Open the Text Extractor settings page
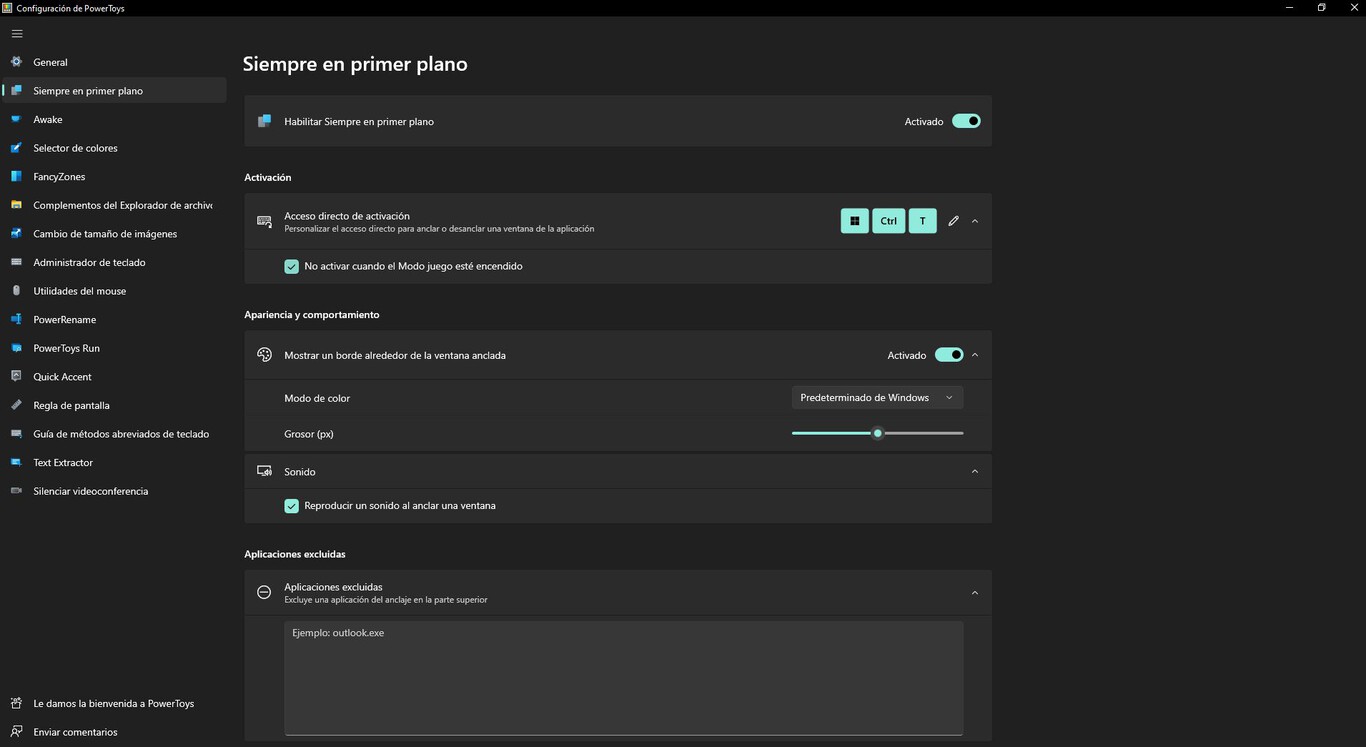 pos(63,462)
